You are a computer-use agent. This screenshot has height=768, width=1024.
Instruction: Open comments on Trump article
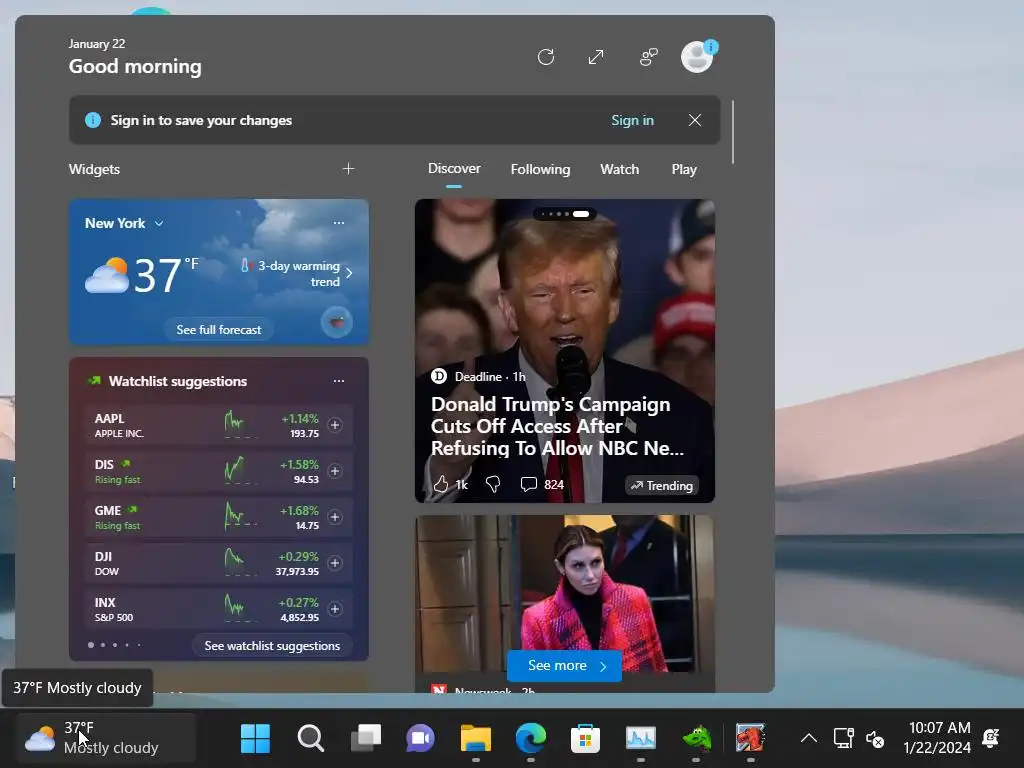point(542,485)
